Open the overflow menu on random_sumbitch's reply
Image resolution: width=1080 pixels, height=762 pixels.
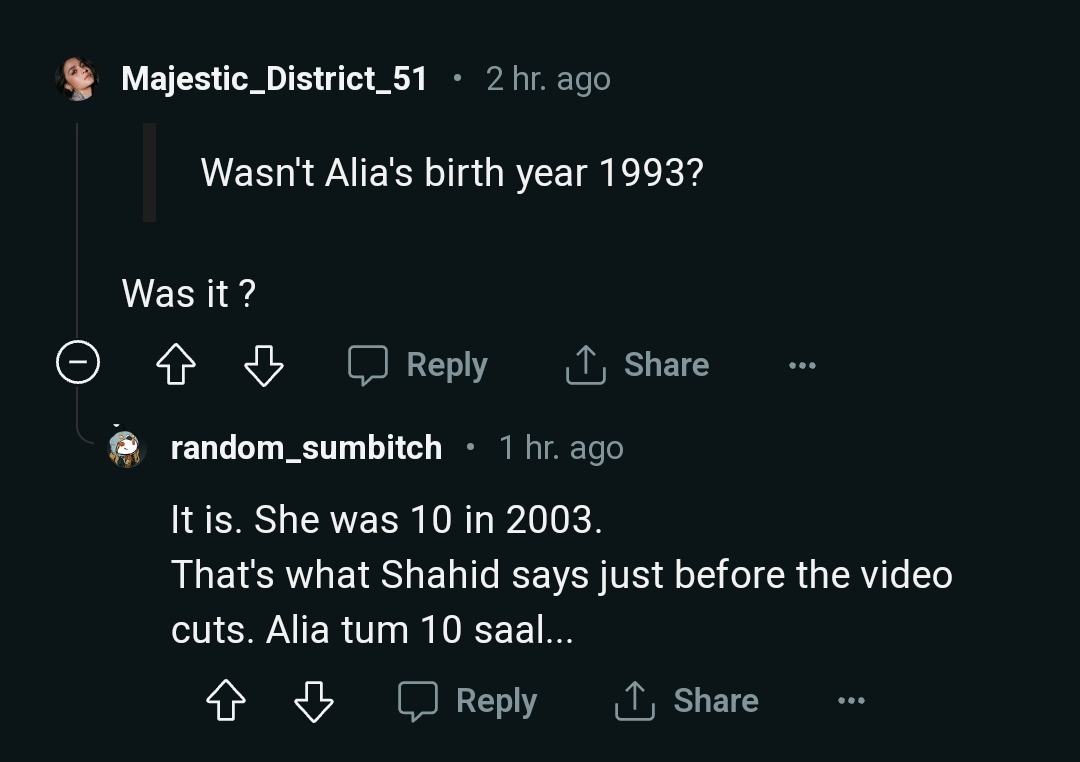point(851,700)
